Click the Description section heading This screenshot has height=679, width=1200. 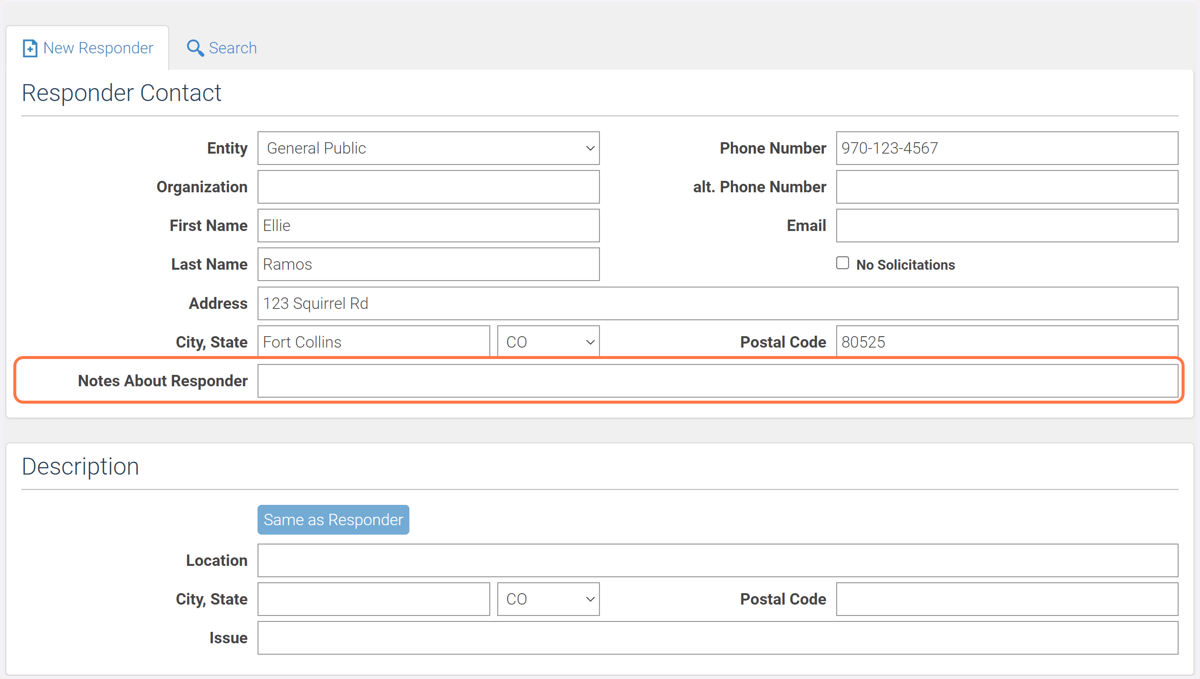pyautogui.click(x=80, y=467)
